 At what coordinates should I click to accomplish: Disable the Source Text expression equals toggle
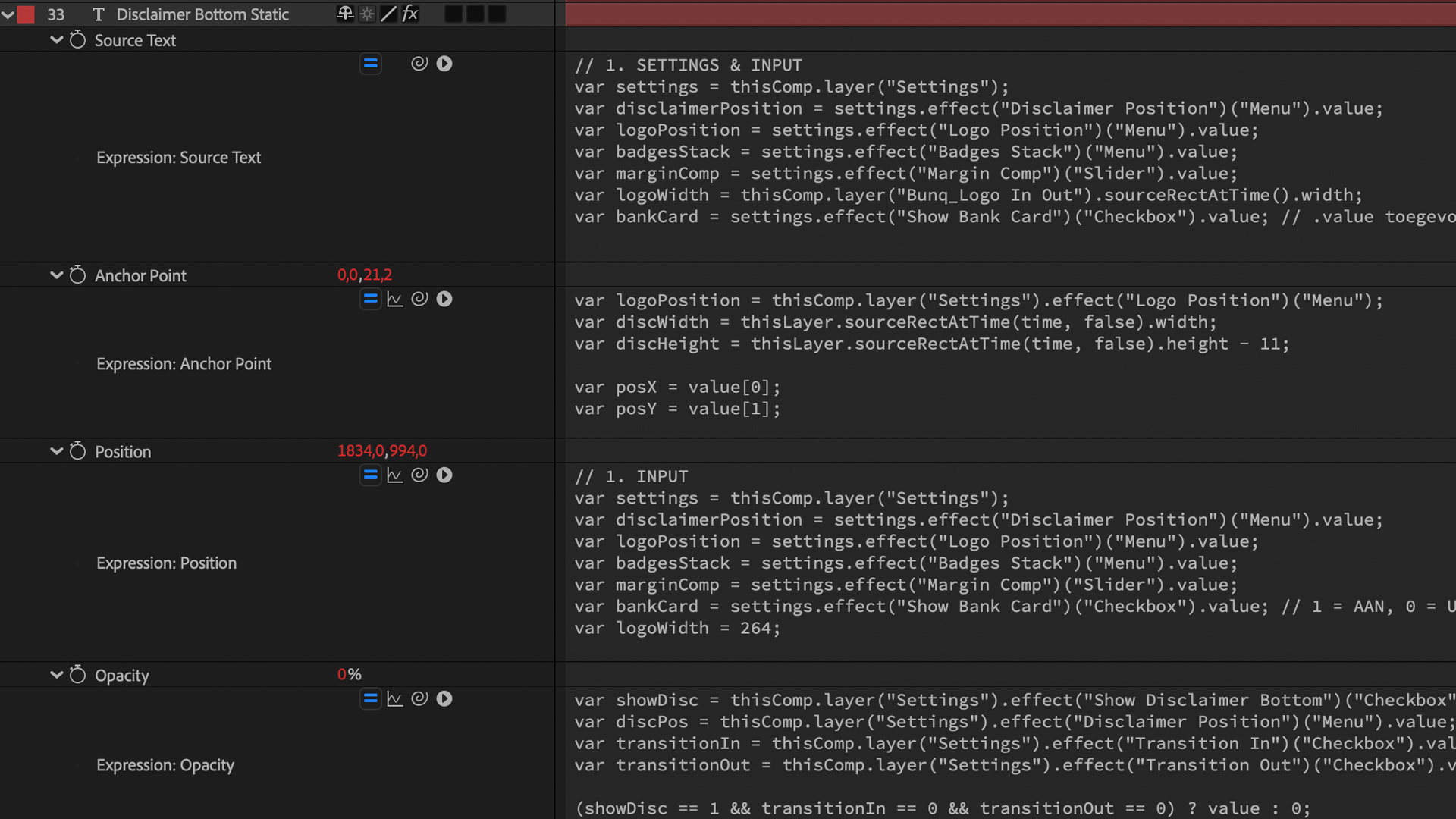370,64
